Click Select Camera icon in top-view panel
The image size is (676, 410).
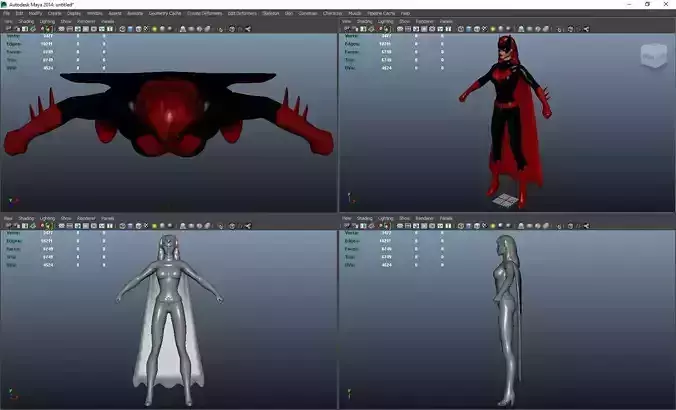pos(8,29)
